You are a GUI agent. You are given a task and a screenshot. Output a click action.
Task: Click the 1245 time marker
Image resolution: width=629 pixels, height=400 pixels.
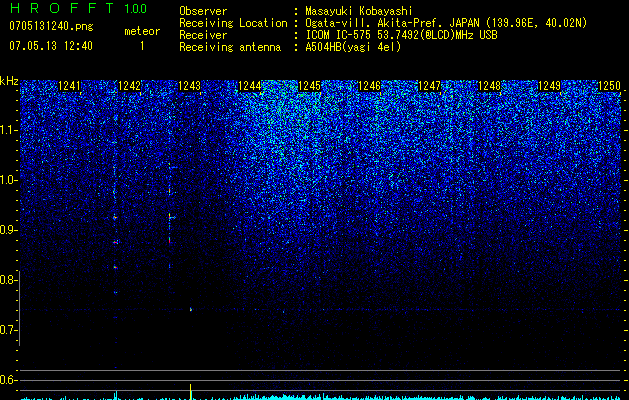pos(309,86)
